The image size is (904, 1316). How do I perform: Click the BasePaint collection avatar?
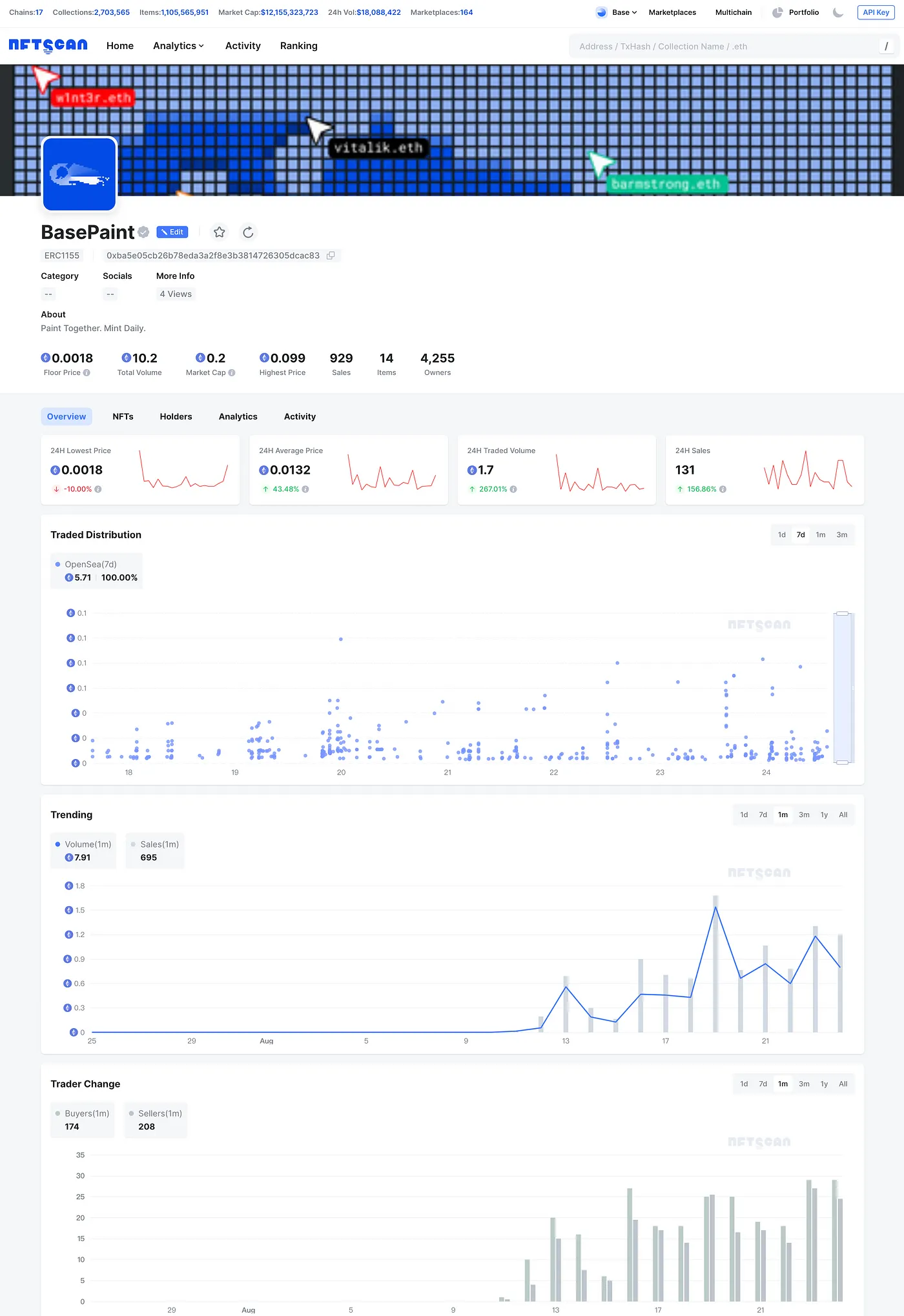coord(79,174)
